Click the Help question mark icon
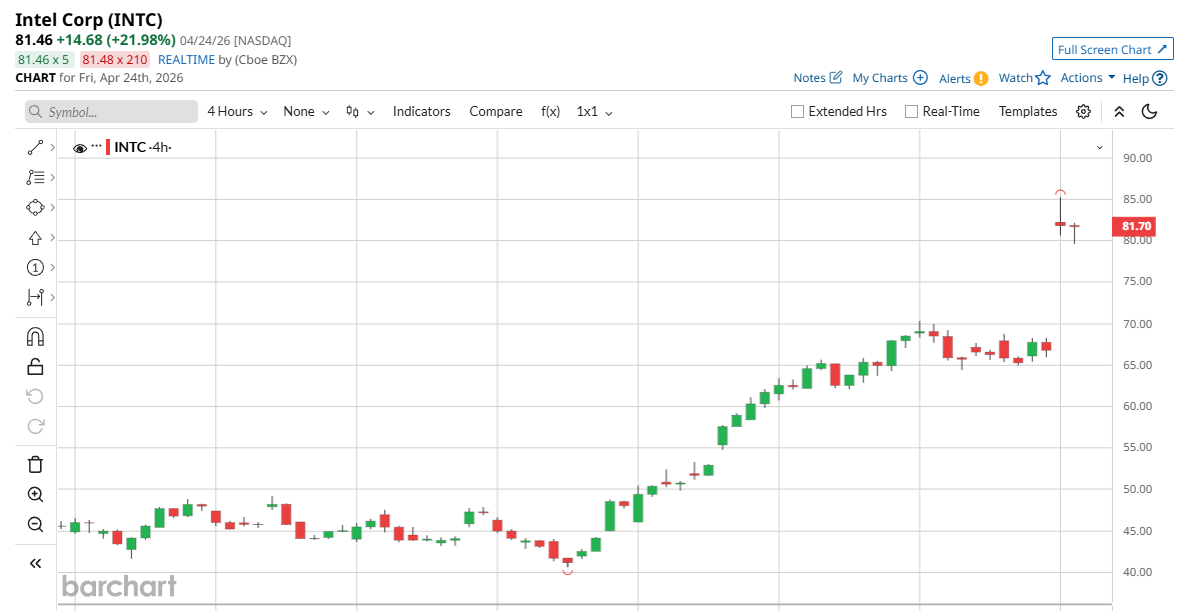 [x=1160, y=78]
